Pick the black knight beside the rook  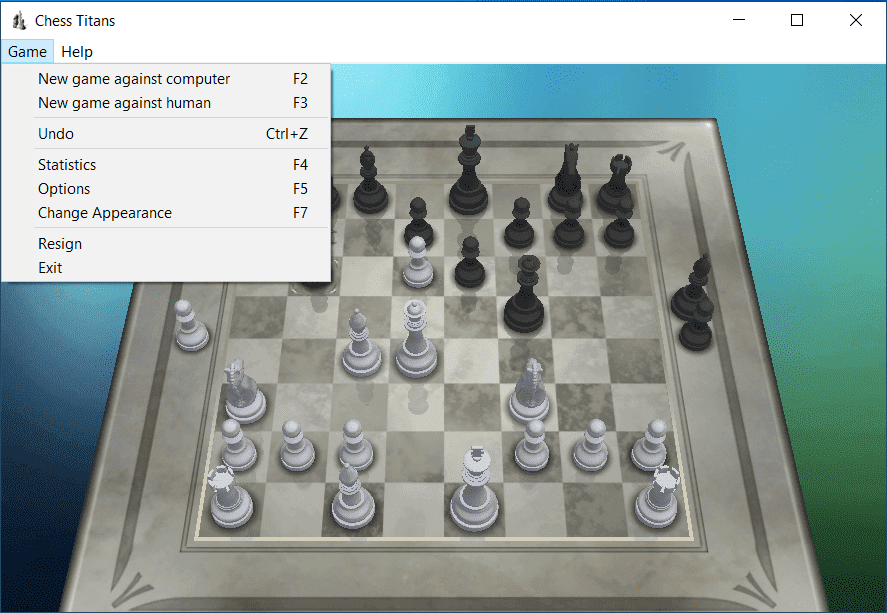pyautogui.click(x=566, y=179)
